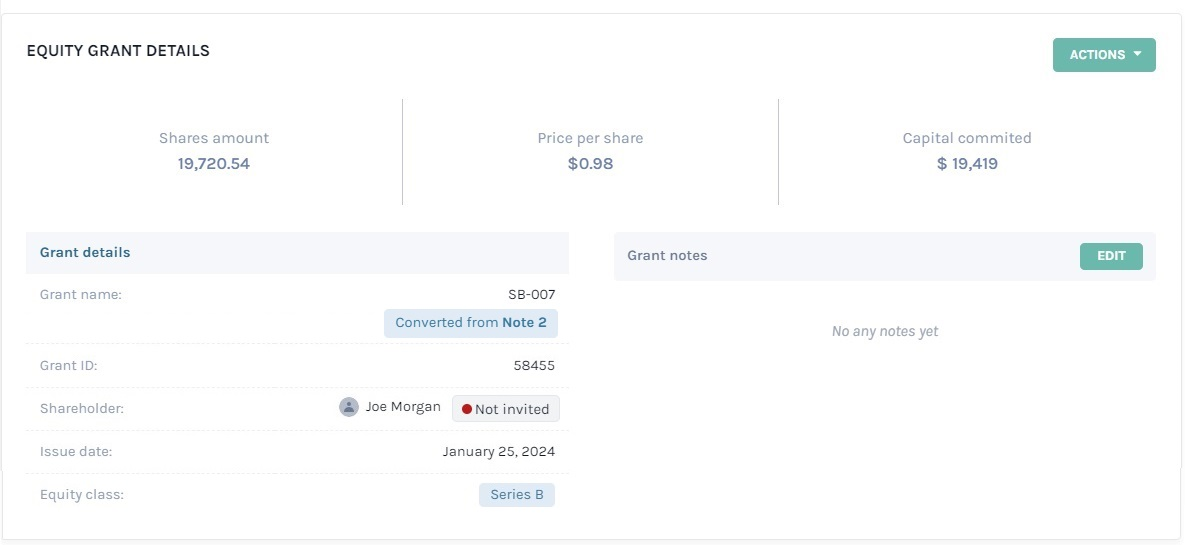This screenshot has width=1185, height=545.
Task: Click the red status dot indicator
Action: pyautogui.click(x=466, y=409)
